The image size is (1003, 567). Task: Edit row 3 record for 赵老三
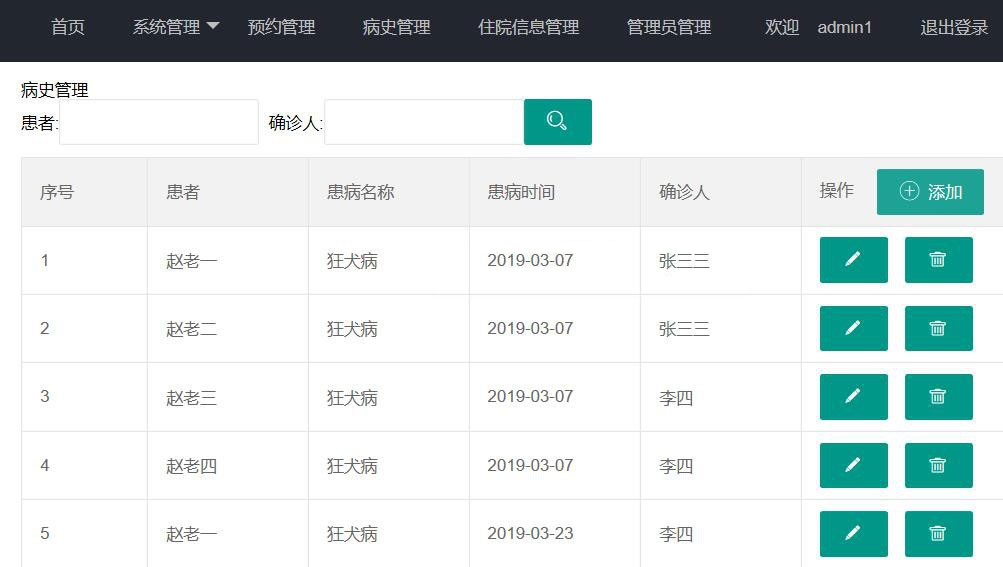coord(853,396)
